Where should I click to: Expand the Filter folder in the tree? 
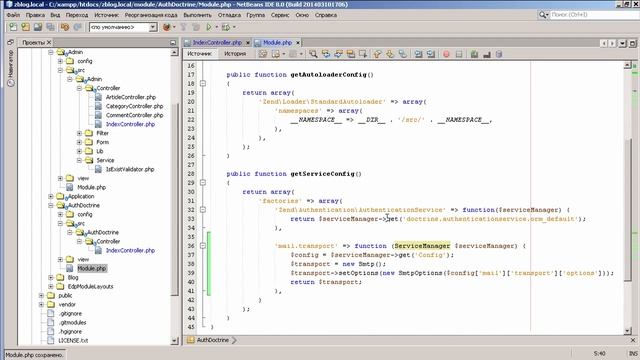(80, 133)
